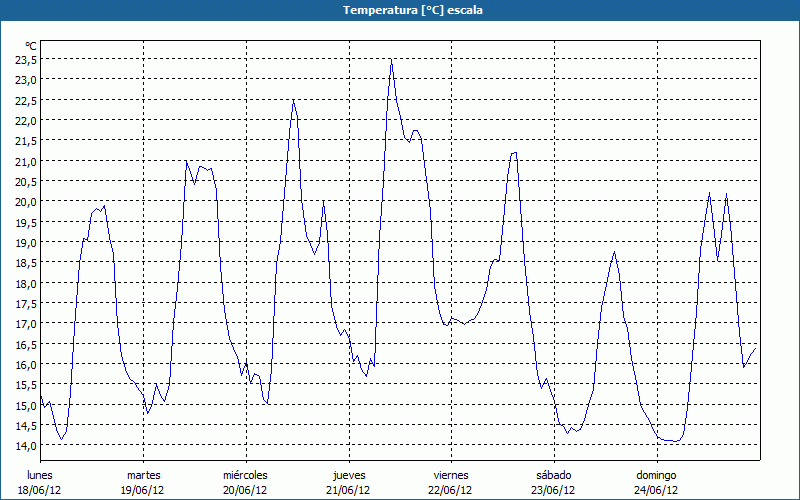Select the 14,0 temperature axis label
The height and width of the screenshot is (500, 800).
point(26,446)
